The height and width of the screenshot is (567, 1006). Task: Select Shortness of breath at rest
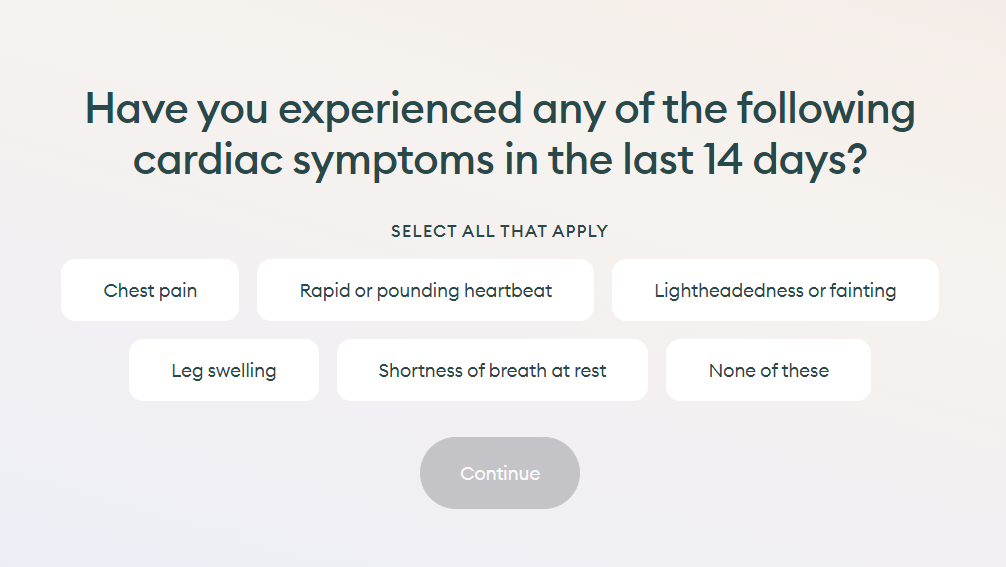click(492, 371)
